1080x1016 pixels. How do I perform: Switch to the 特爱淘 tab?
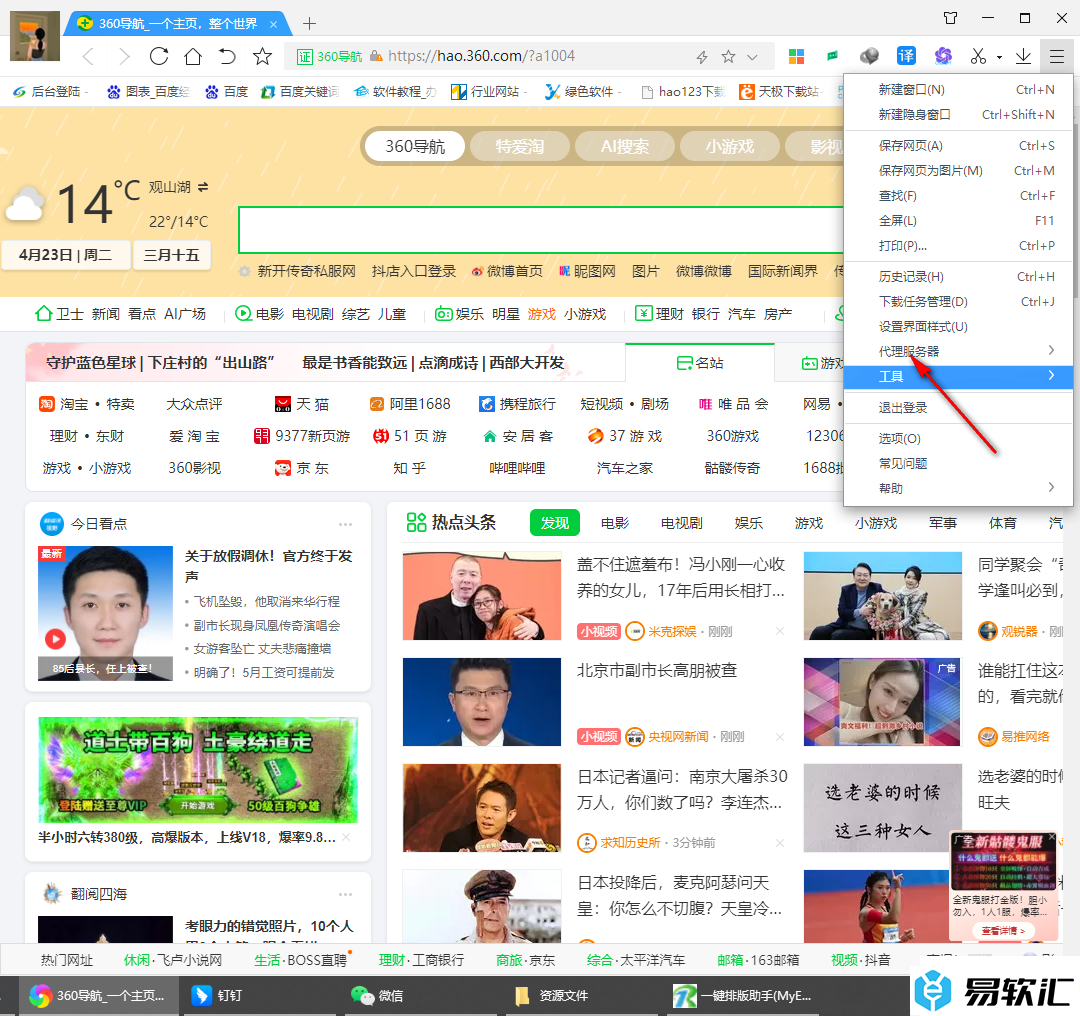pyautogui.click(x=519, y=147)
